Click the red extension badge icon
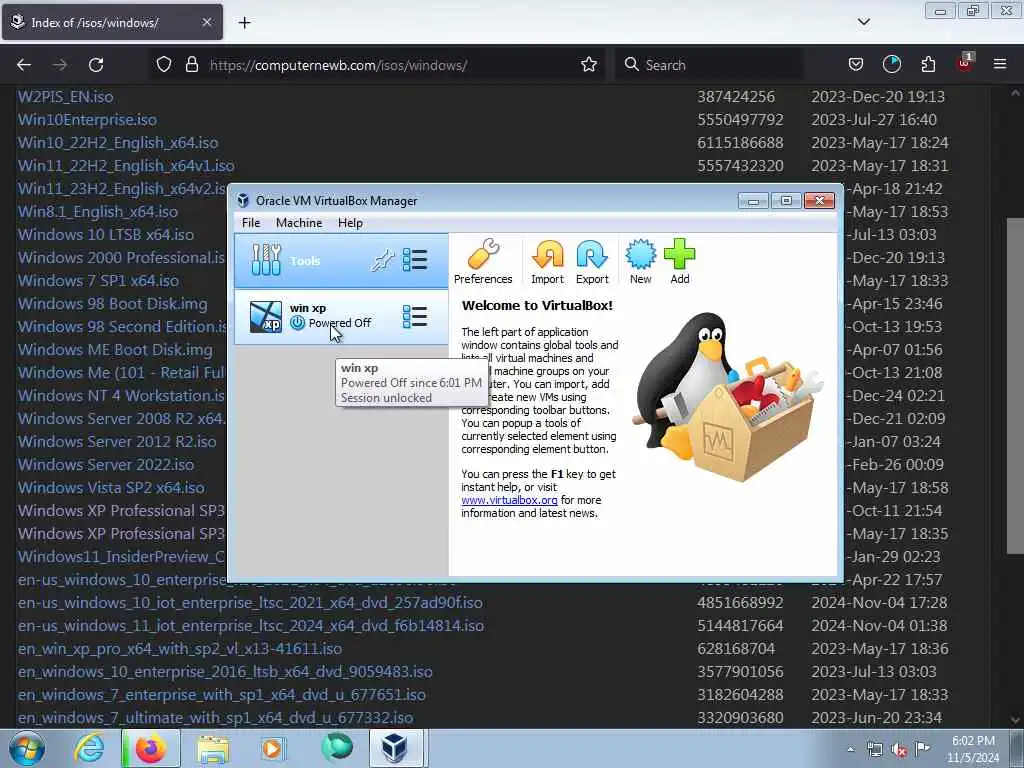Image resolution: width=1024 pixels, height=768 pixels. click(x=965, y=63)
